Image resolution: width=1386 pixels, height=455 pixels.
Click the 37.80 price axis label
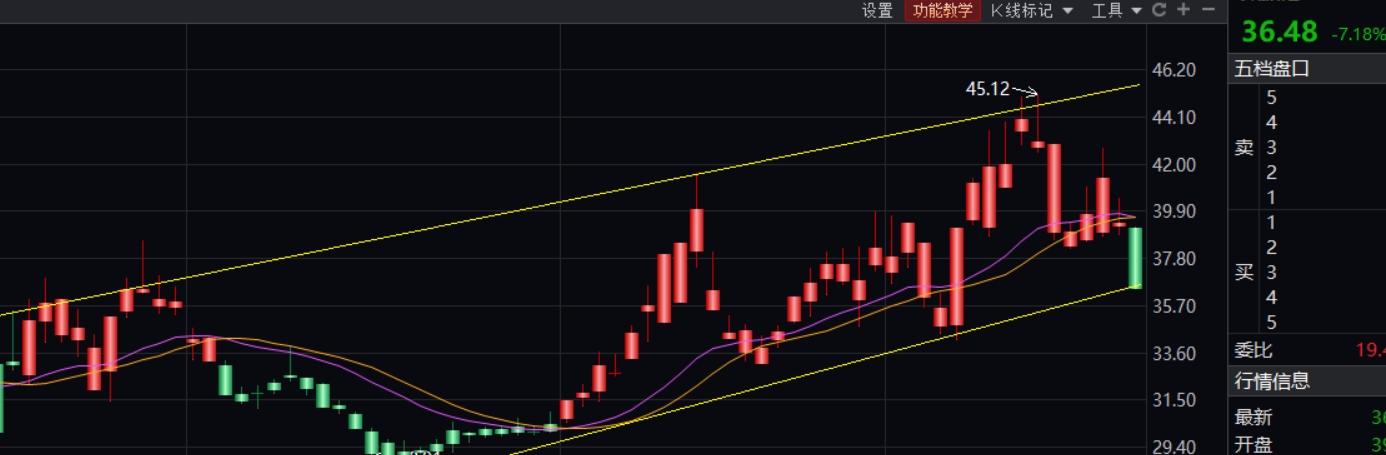1174,259
